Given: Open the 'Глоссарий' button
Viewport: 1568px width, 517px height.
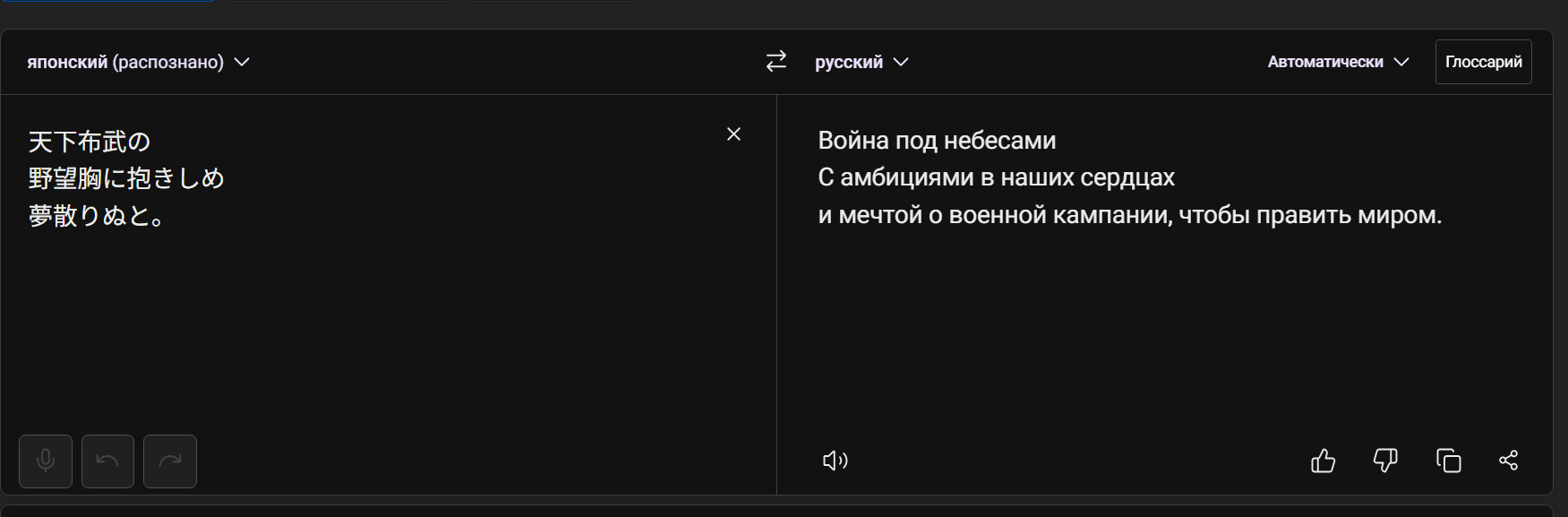Looking at the screenshot, I should click(1483, 62).
